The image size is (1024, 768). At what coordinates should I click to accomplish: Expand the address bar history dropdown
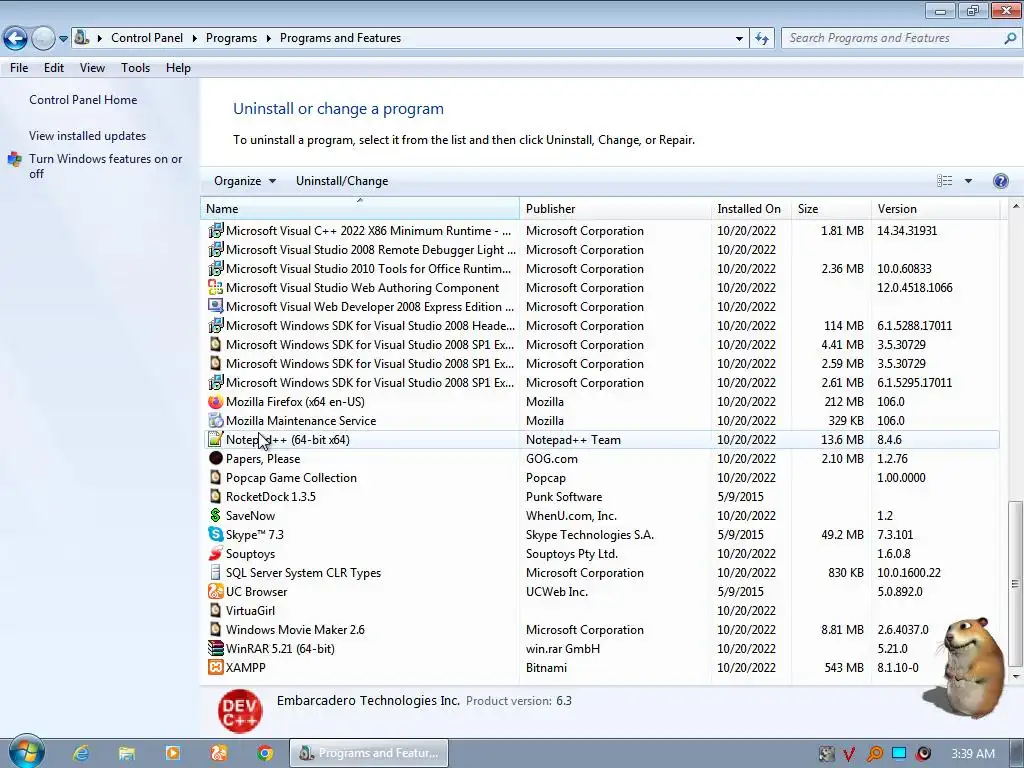(739, 39)
